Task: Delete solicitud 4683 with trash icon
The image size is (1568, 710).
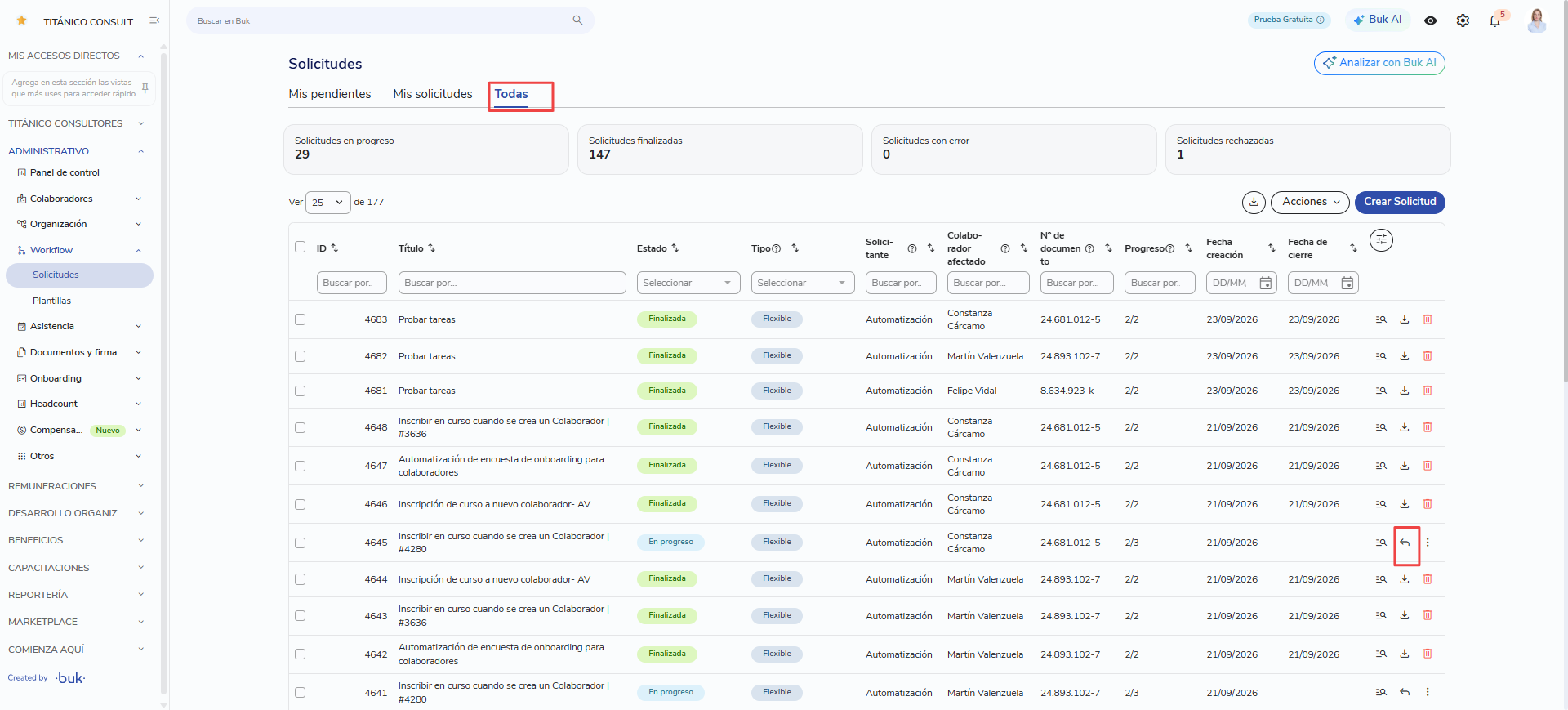Action: click(x=1428, y=319)
